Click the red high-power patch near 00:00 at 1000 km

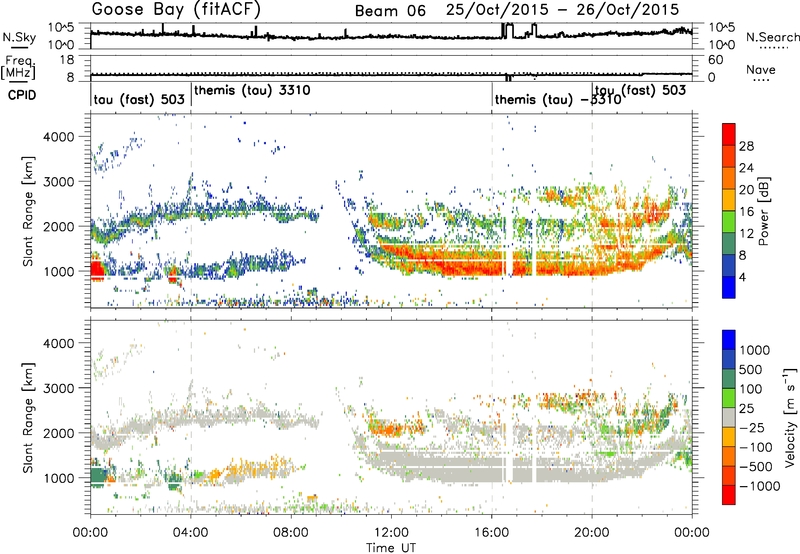tap(97, 270)
